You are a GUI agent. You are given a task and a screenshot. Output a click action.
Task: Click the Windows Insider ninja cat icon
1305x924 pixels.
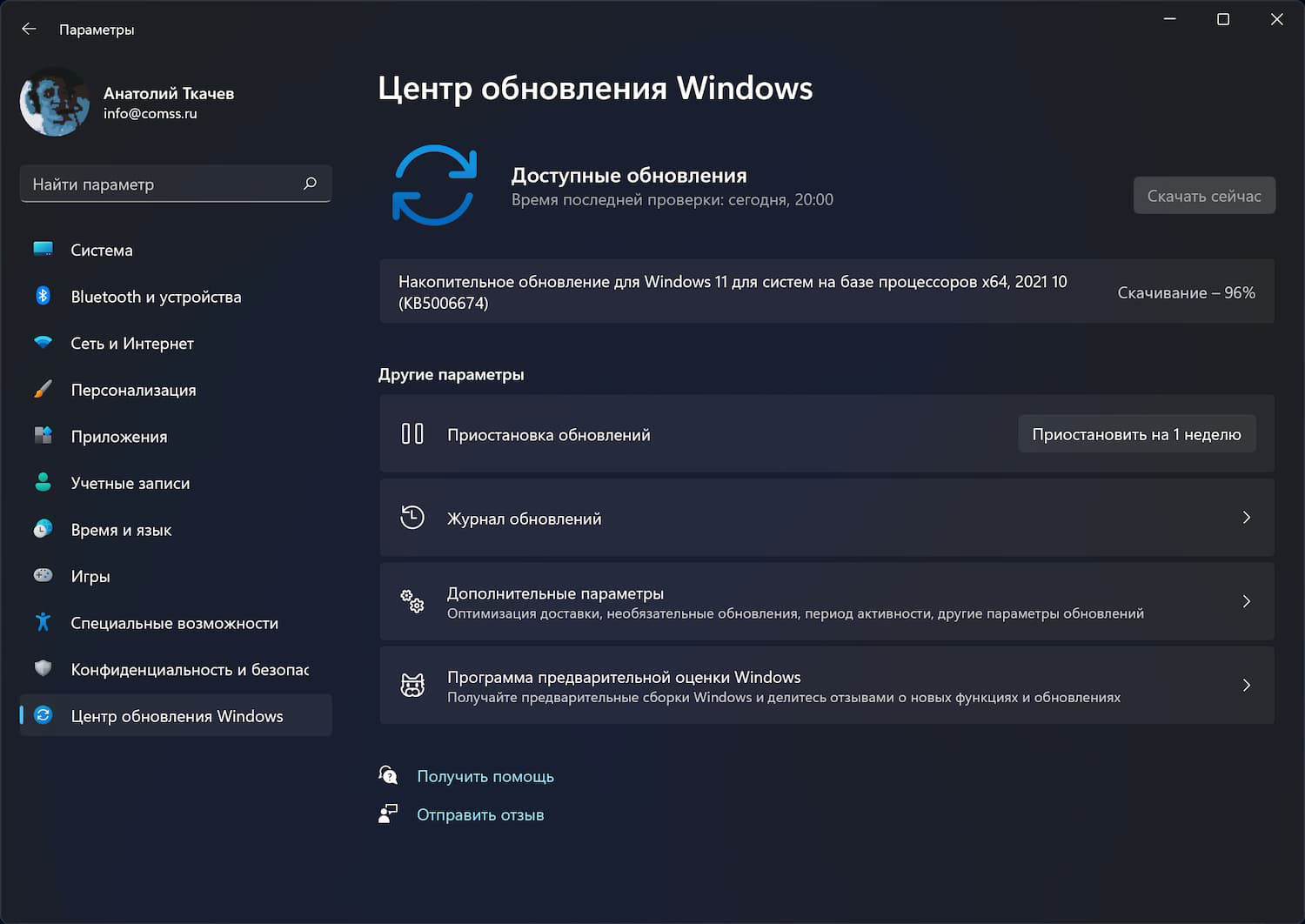pos(412,686)
